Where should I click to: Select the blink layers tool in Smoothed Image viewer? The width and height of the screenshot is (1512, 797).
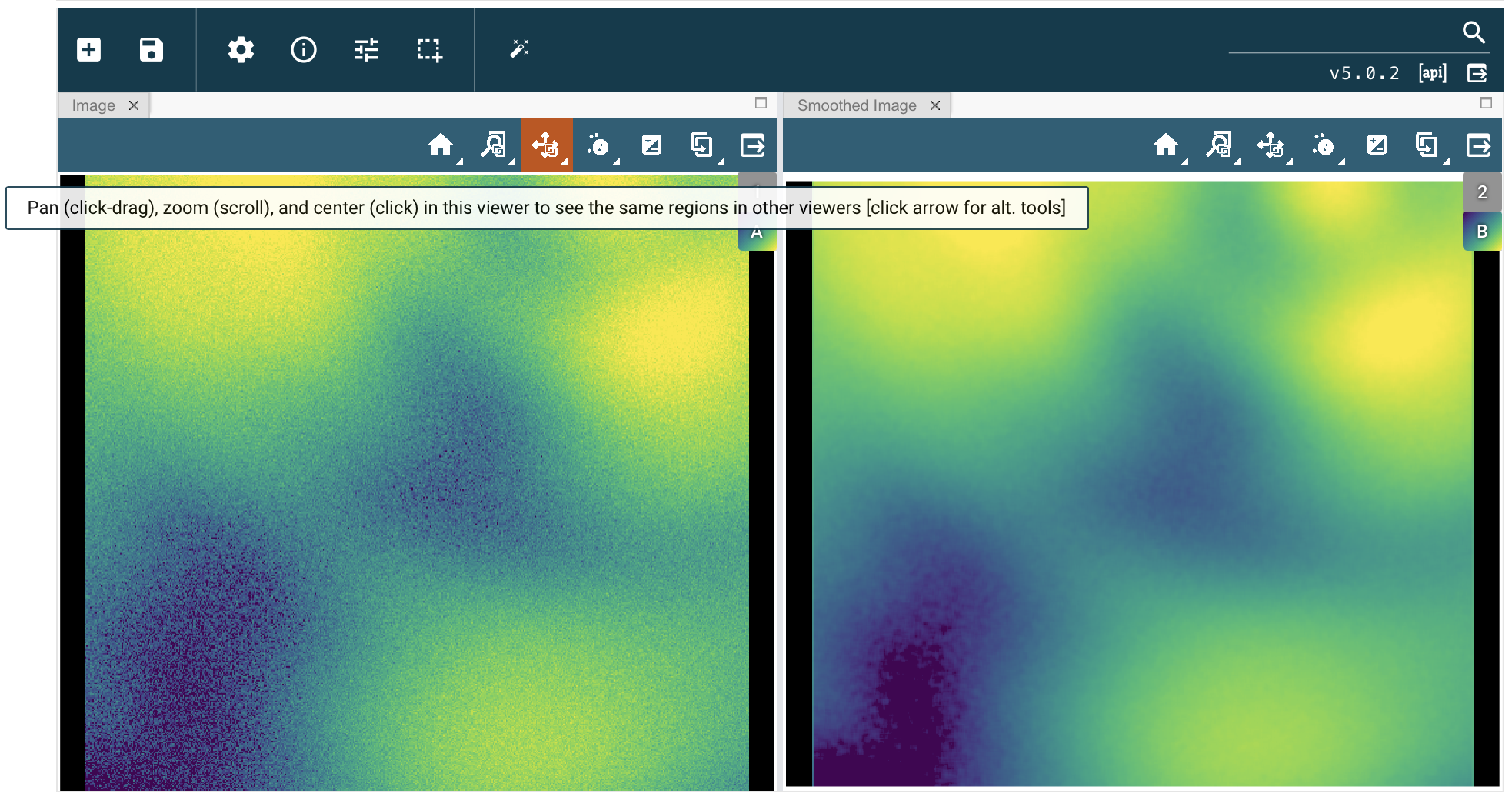click(x=1427, y=145)
